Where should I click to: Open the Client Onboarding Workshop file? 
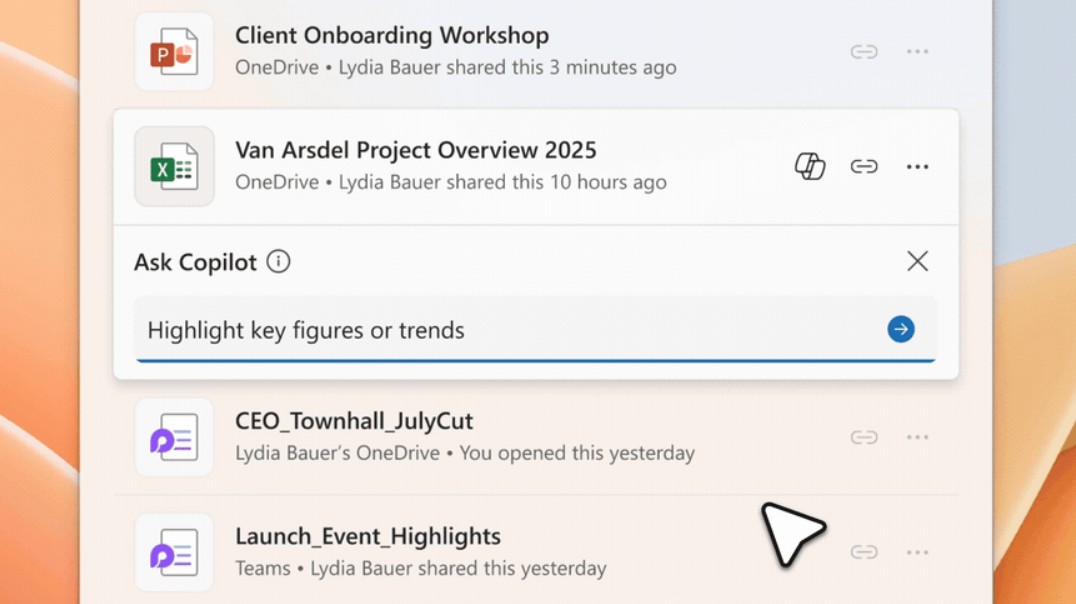tap(391, 36)
